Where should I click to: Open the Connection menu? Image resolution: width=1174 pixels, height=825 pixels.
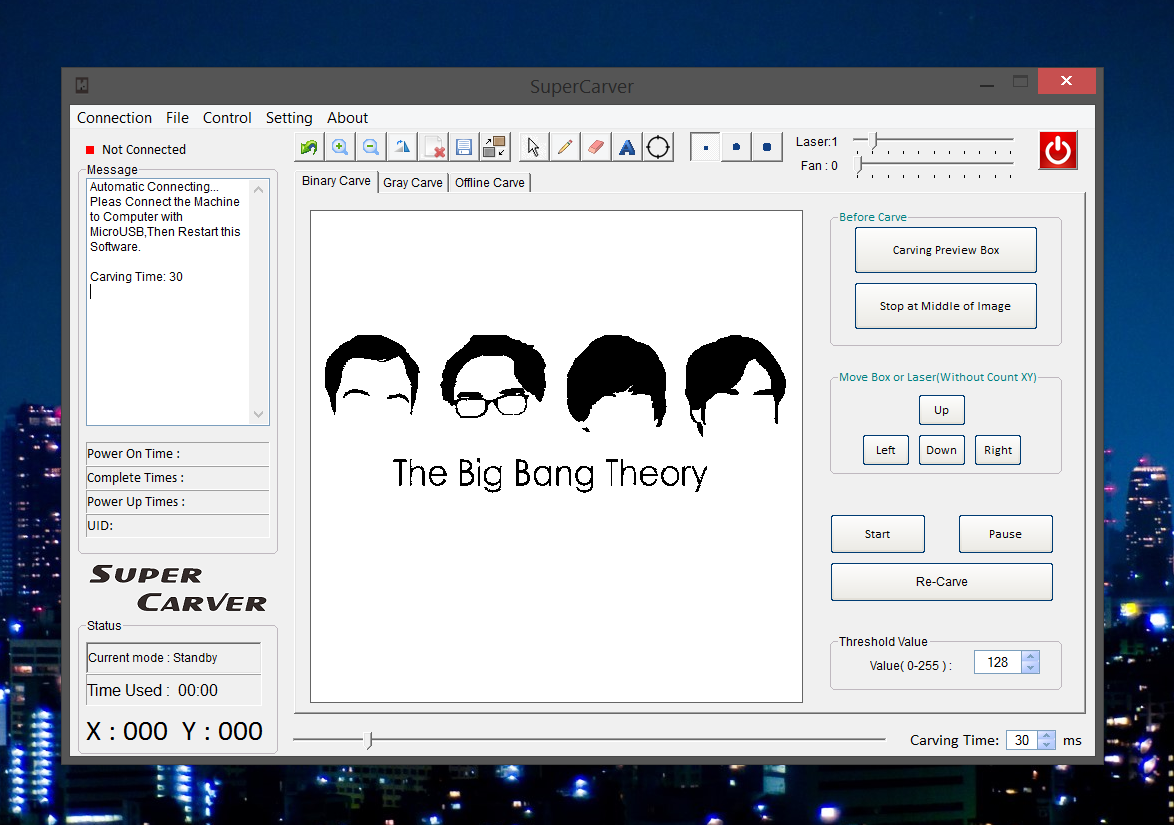[x=115, y=118]
